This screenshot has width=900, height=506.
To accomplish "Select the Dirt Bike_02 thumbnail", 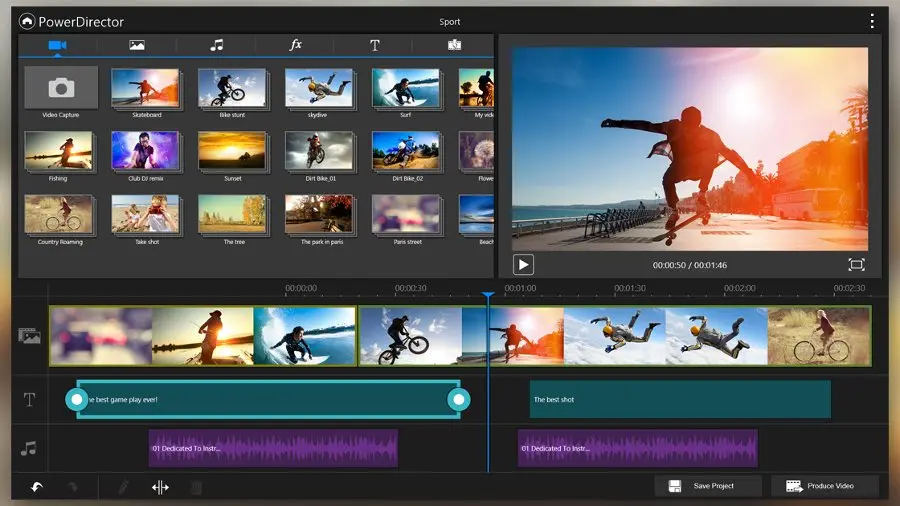I will coord(406,151).
